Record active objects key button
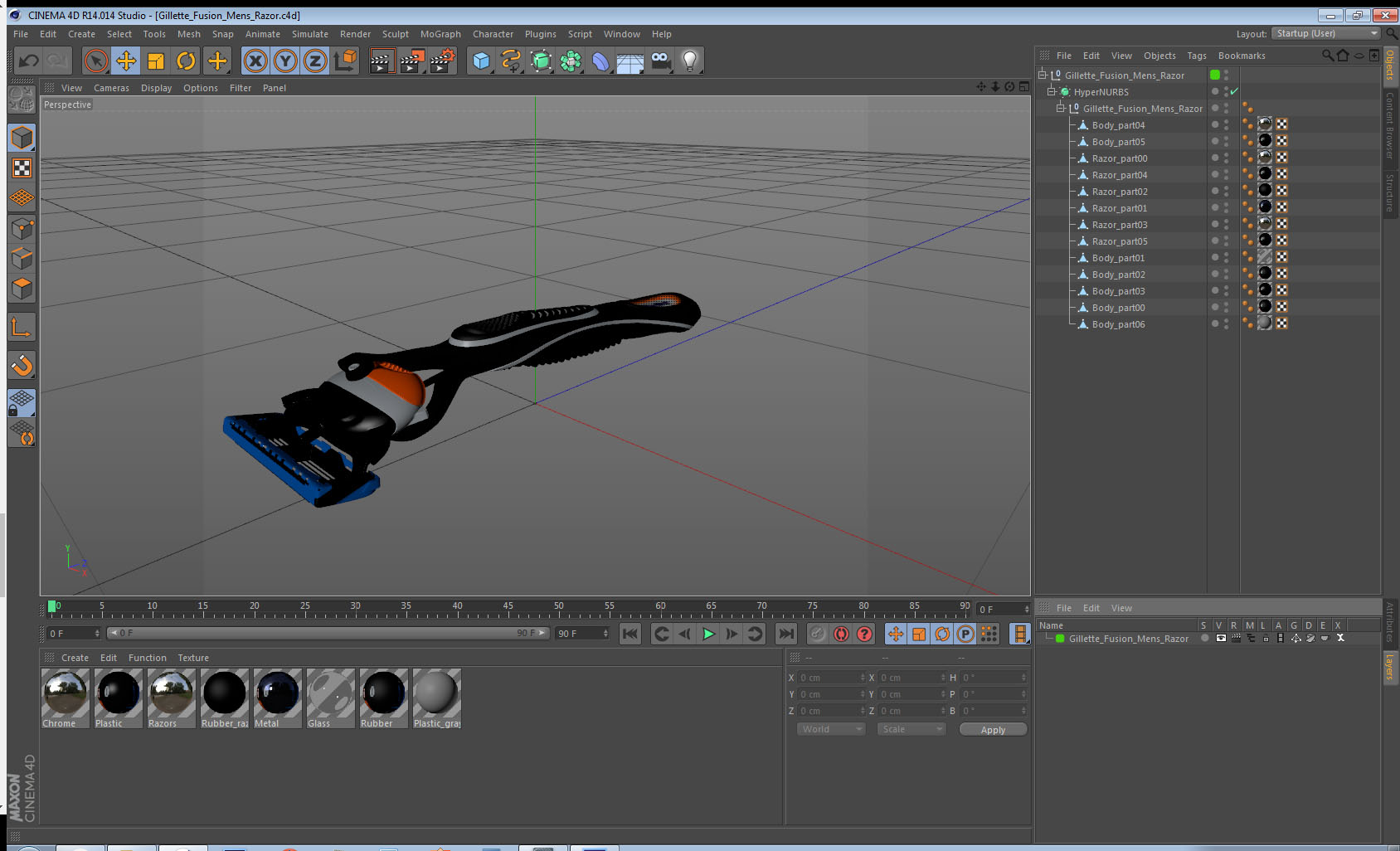 coord(818,634)
